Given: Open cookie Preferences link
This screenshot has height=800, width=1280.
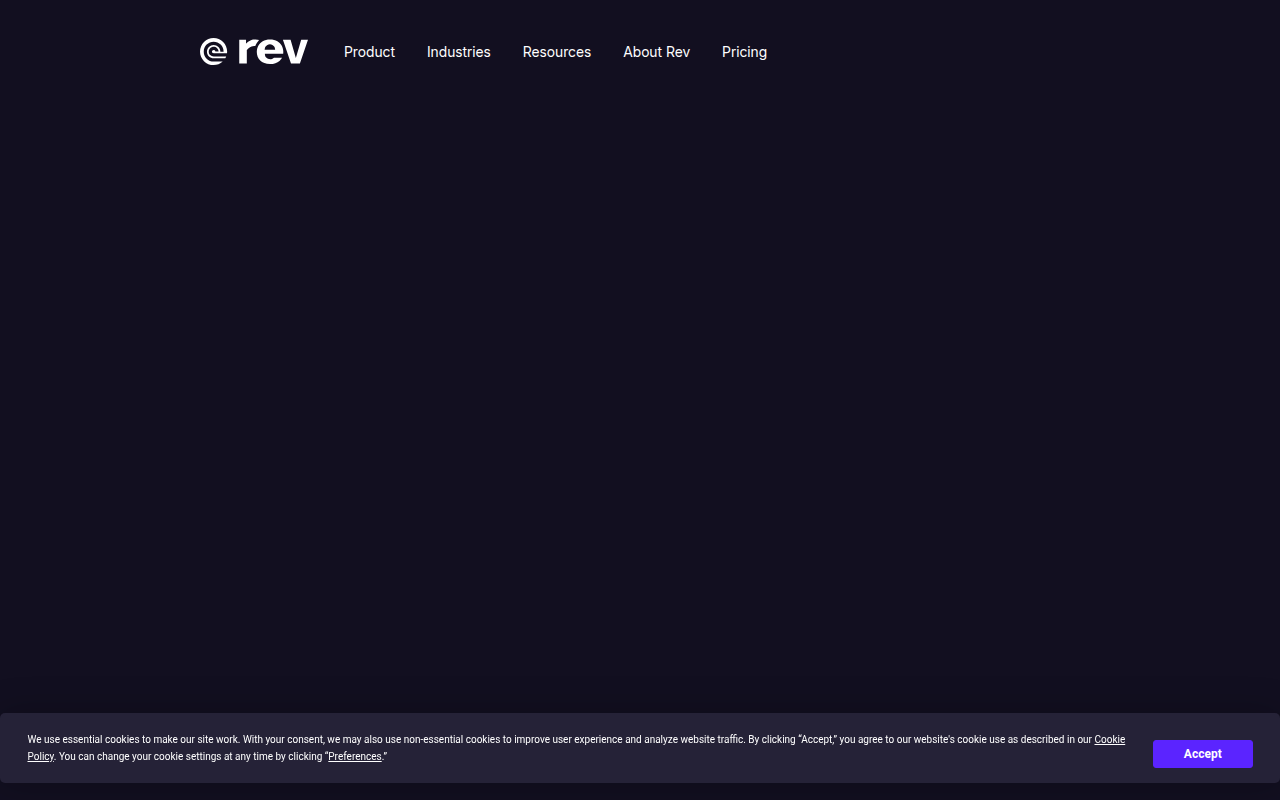Looking at the screenshot, I should point(355,757).
